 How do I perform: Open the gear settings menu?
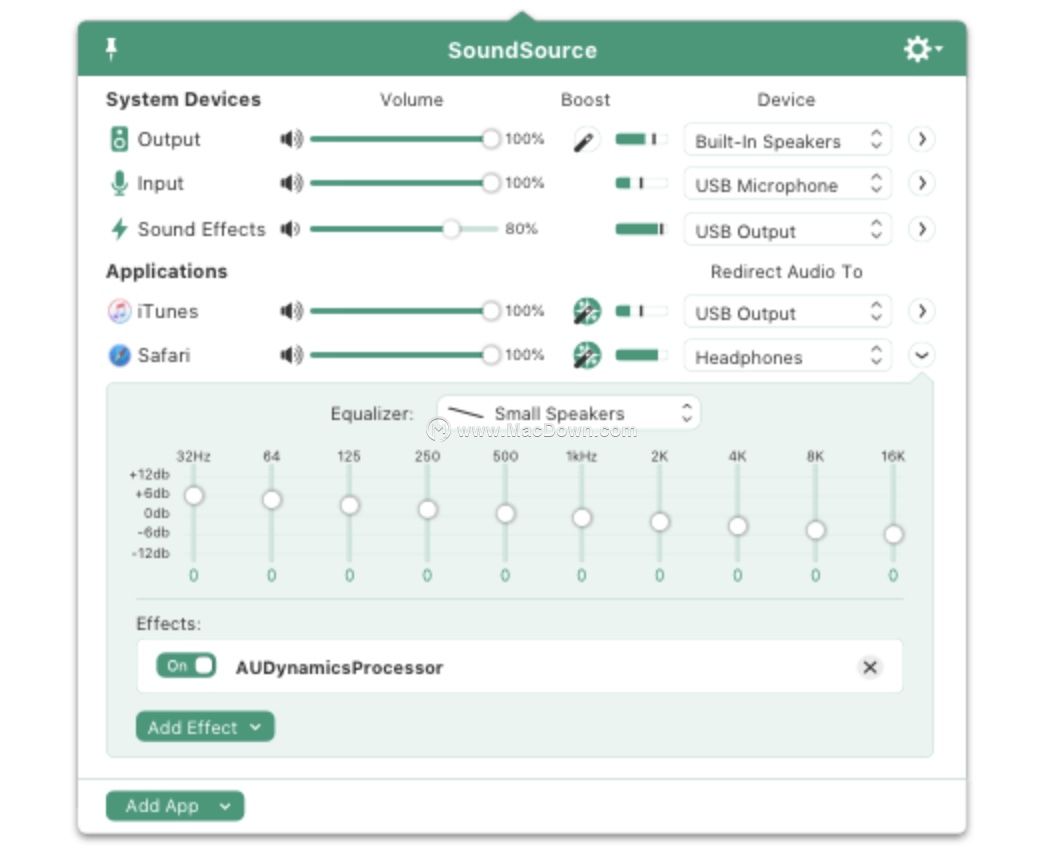[x=922, y=49]
